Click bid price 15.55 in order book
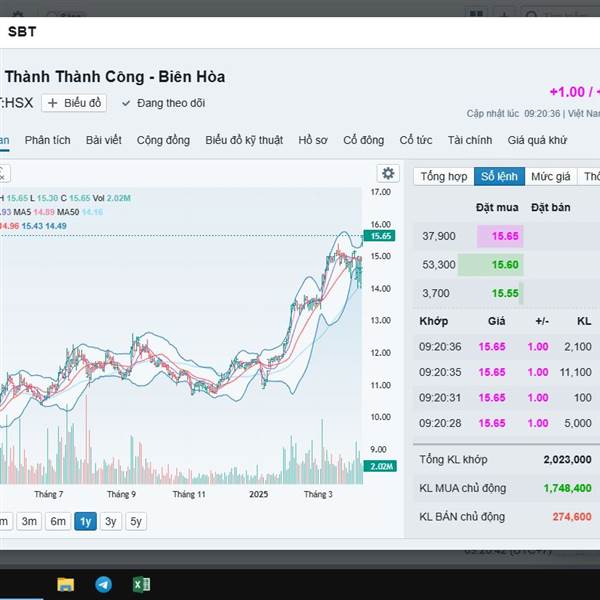The height and width of the screenshot is (600, 600). [505, 293]
